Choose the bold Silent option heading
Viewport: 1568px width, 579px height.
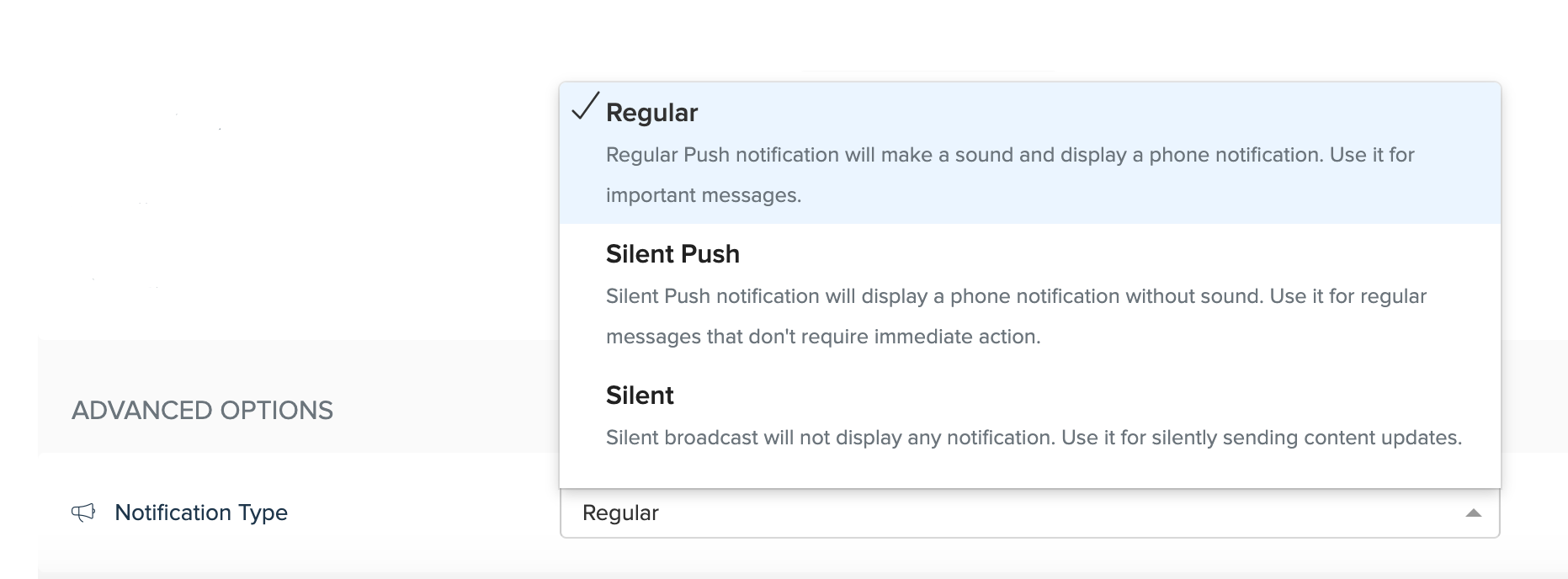[x=640, y=396]
